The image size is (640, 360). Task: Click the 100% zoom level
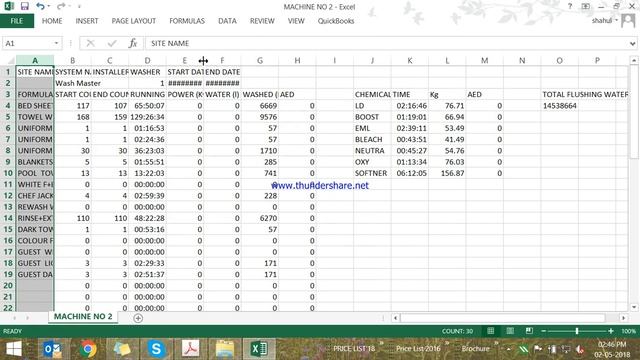click(628, 331)
